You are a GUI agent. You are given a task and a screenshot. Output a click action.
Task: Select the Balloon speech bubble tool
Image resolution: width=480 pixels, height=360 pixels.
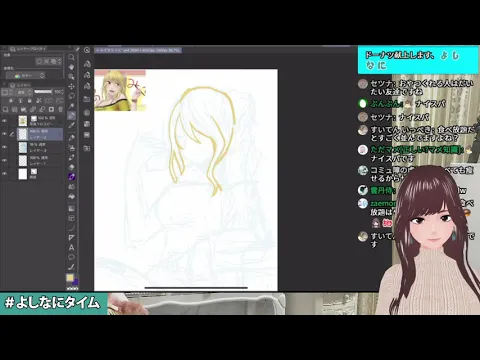[71, 257]
